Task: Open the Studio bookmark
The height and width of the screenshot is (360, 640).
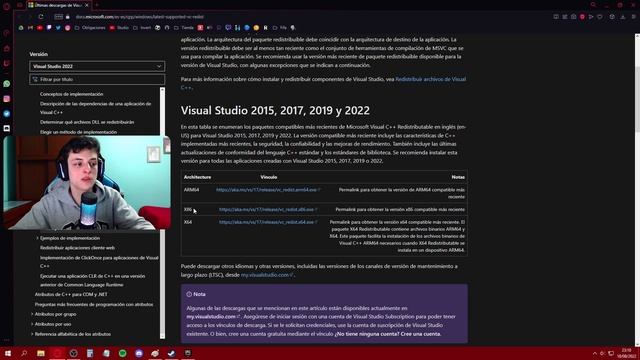Action: click(x=119, y=28)
